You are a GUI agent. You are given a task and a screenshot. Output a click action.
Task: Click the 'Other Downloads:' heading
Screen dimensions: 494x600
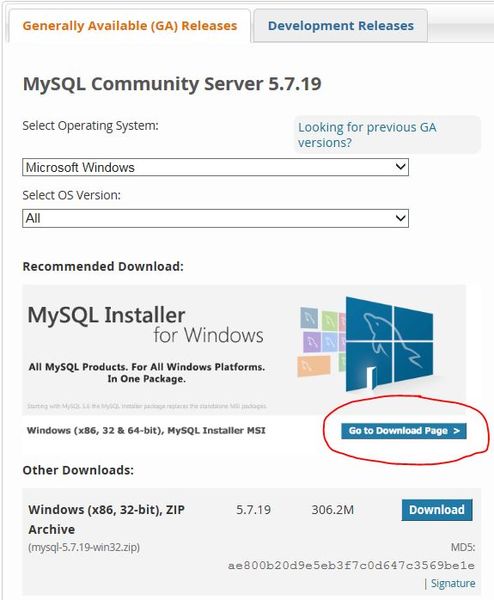point(78,470)
